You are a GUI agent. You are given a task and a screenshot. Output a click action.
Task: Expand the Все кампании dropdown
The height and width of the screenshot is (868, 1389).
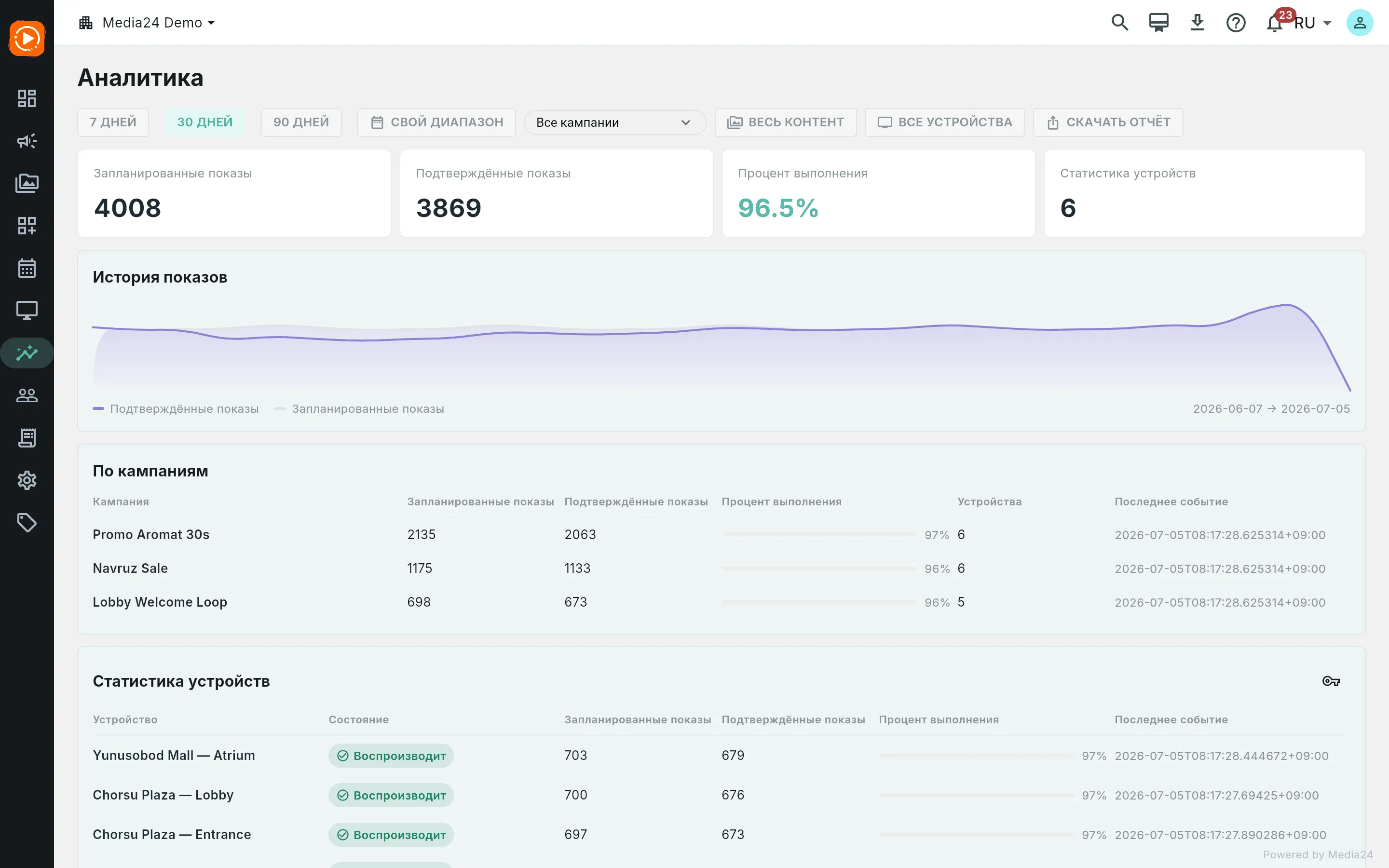click(615, 122)
